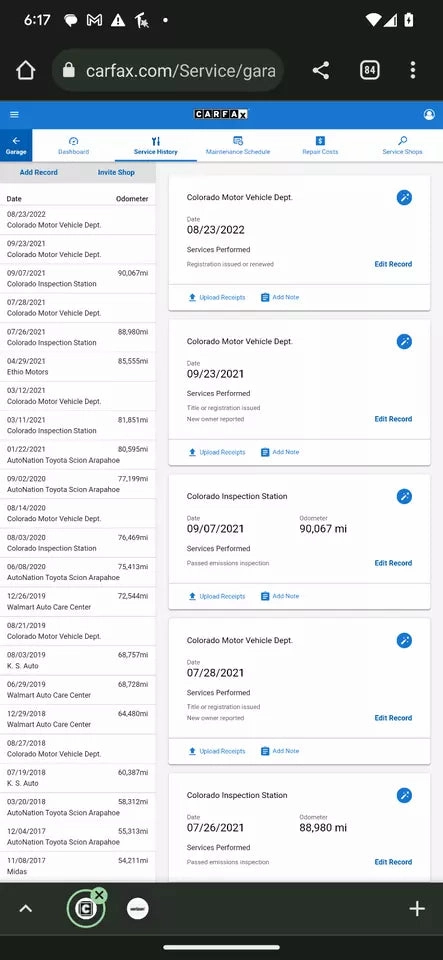Select the 04/29/2021 Ethio Motors list entry
This screenshot has height=960, width=443.
pyautogui.click(x=77, y=367)
